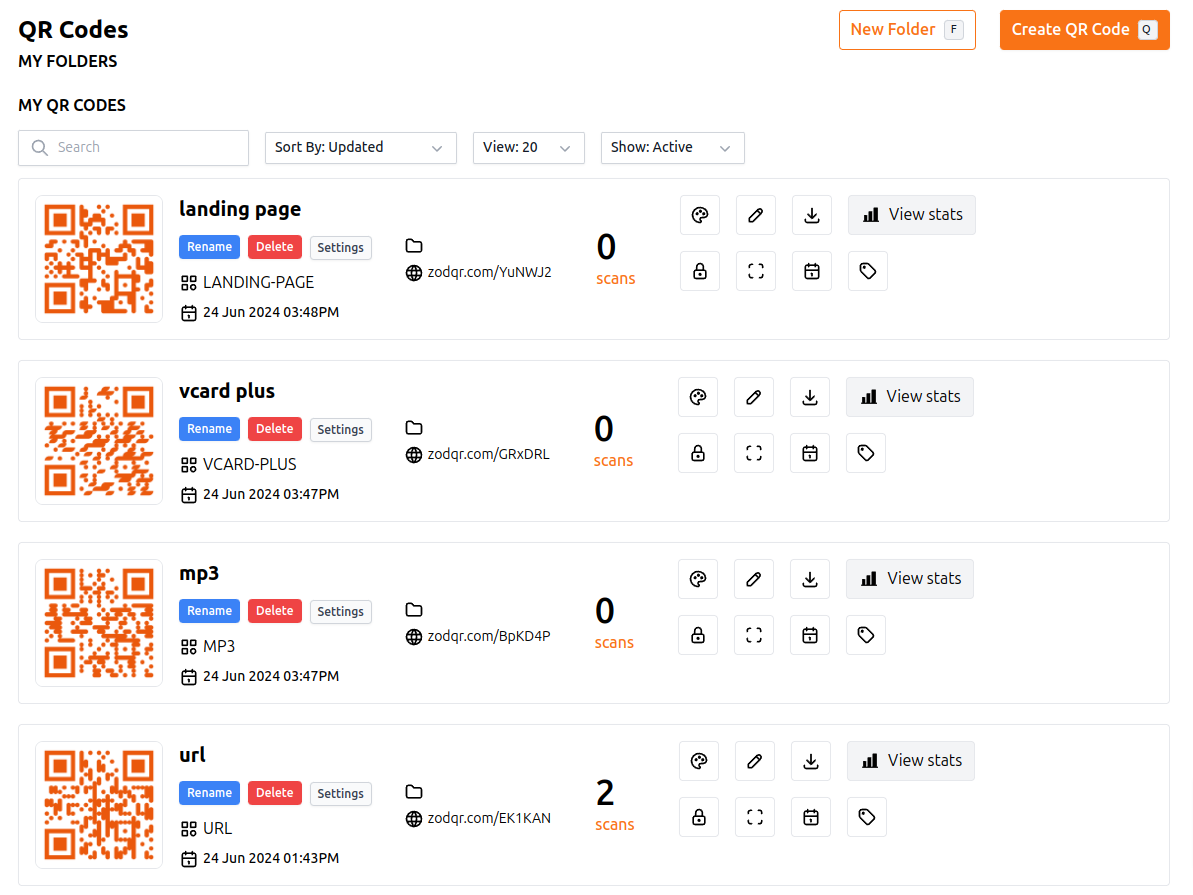Click the tag icon for landing page
The width and height of the screenshot is (1193, 895).
click(867, 271)
